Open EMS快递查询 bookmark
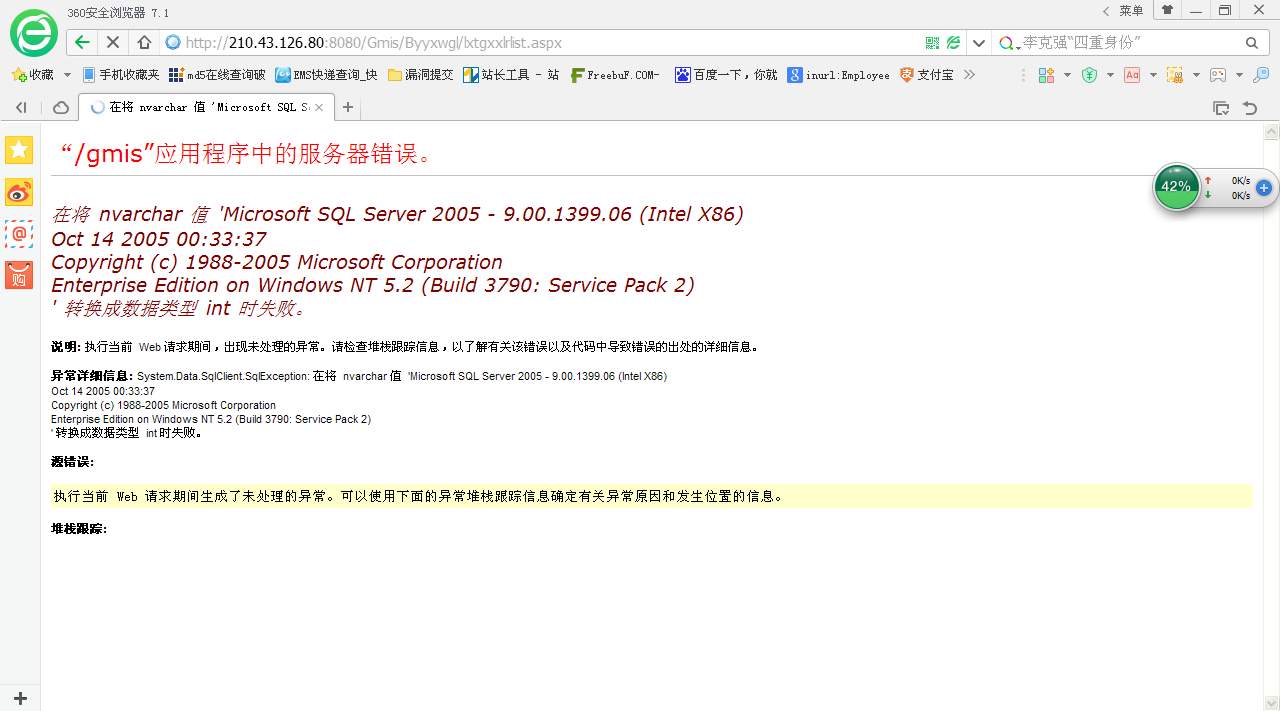The height and width of the screenshot is (711, 1280). tap(327, 75)
